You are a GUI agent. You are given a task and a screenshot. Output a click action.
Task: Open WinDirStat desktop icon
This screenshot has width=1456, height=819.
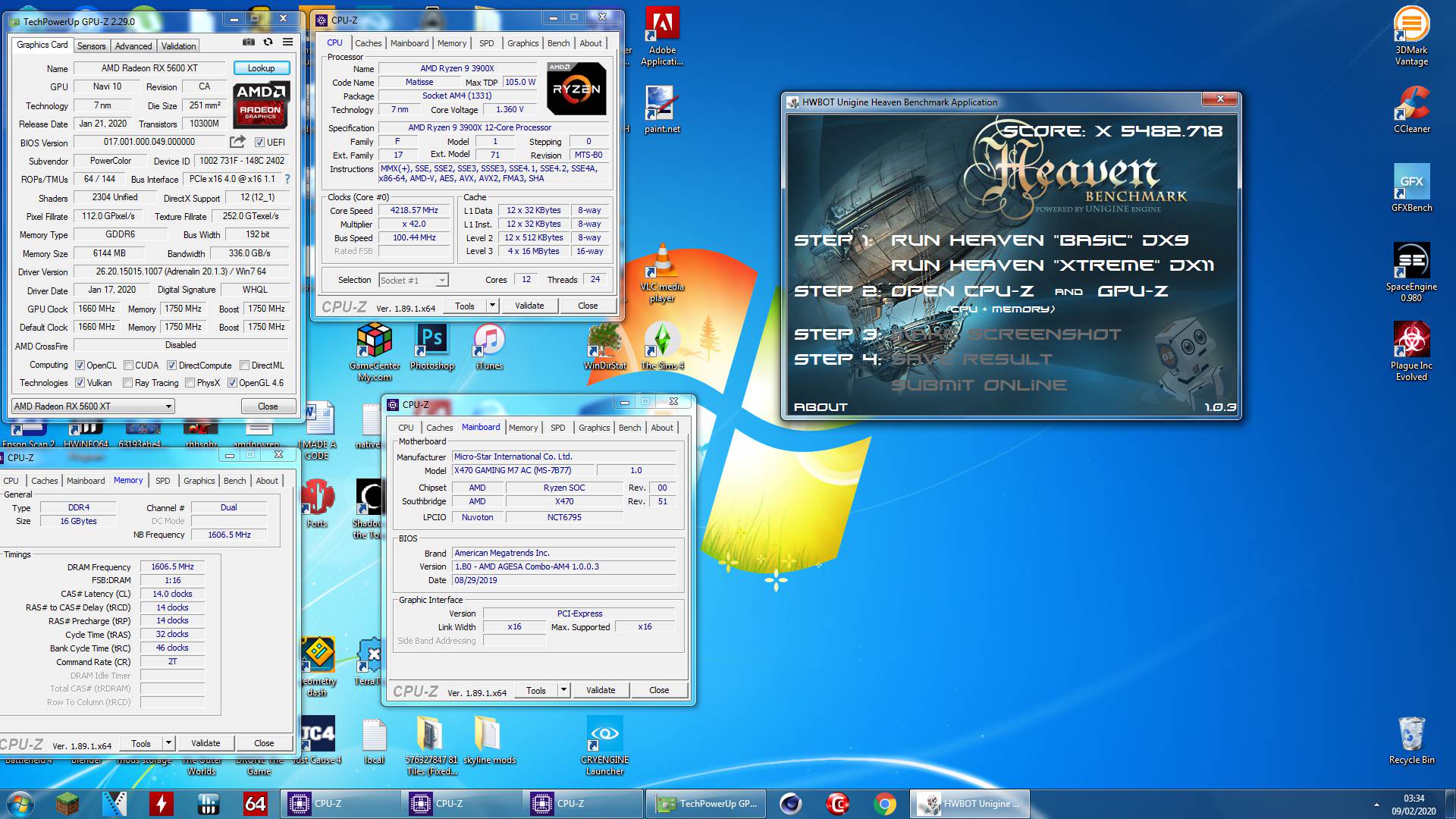tap(605, 347)
